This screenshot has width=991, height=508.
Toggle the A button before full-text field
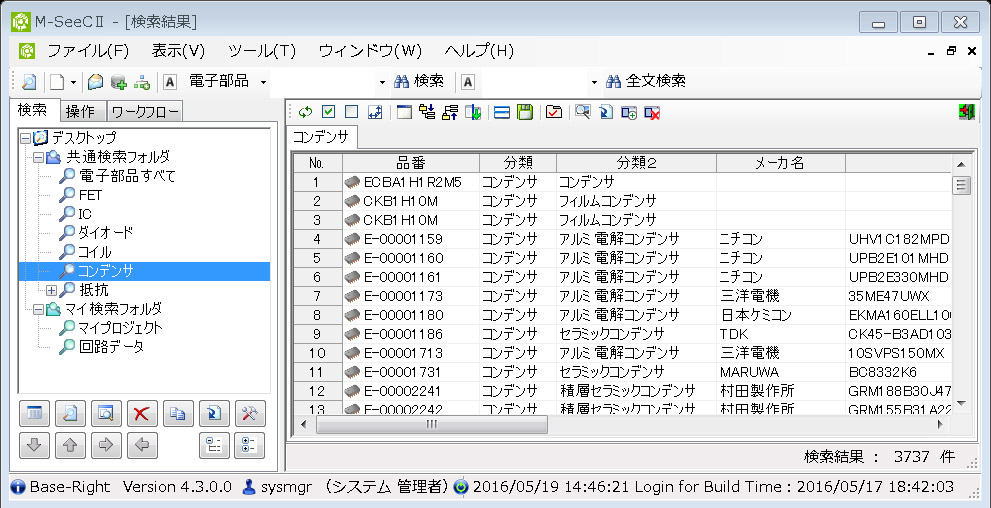point(468,82)
